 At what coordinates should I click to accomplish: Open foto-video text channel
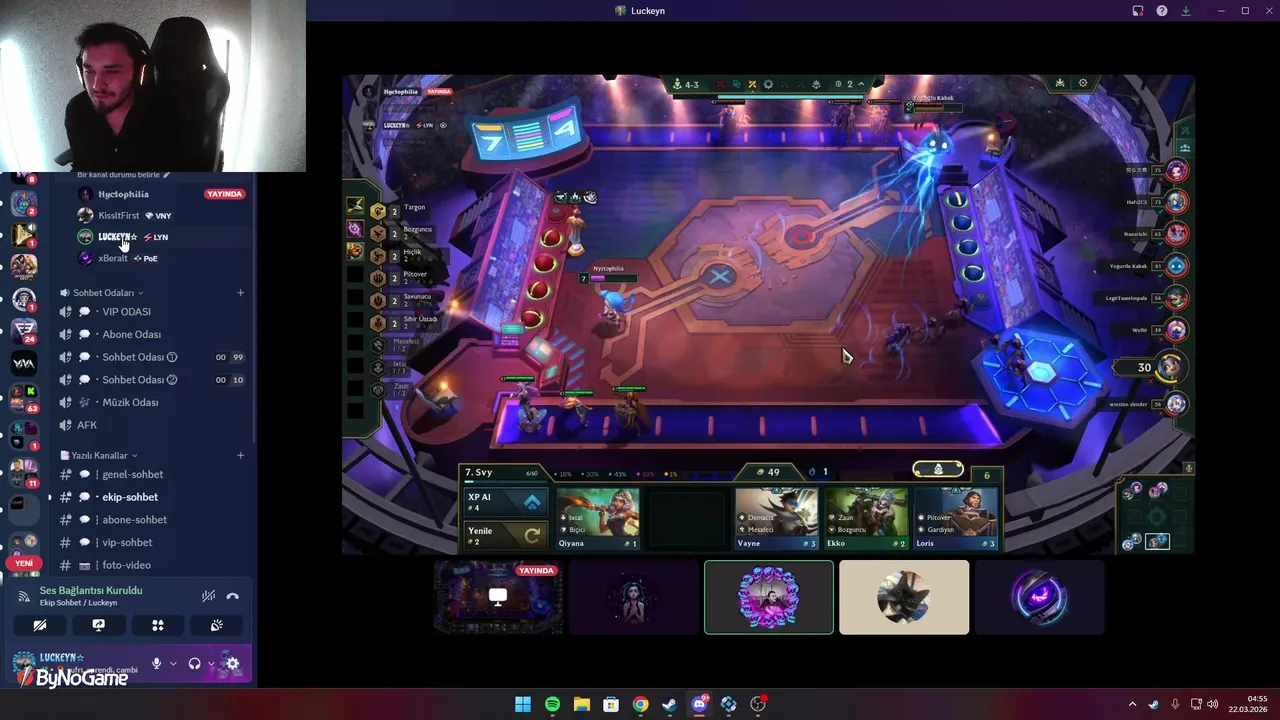(x=152, y=565)
